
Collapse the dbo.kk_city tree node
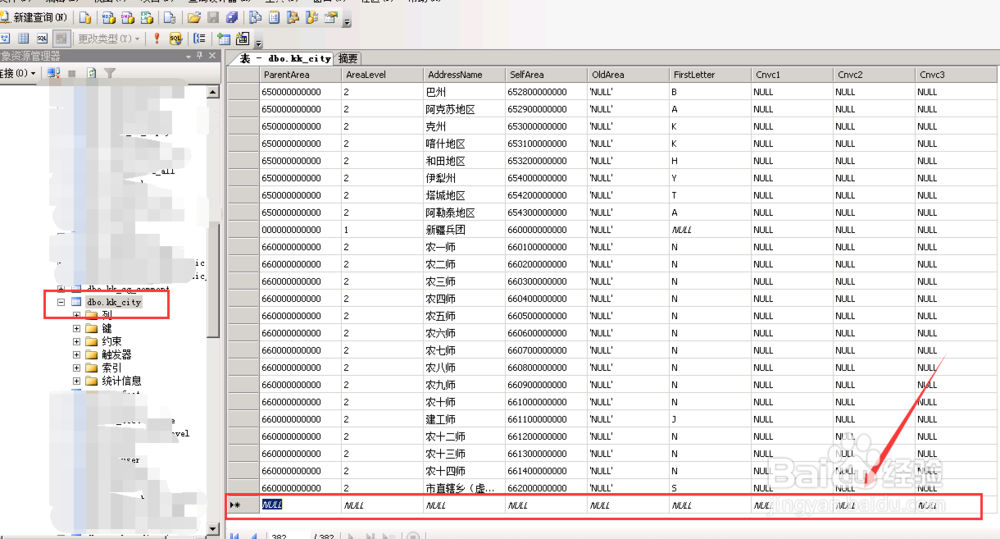coord(61,302)
